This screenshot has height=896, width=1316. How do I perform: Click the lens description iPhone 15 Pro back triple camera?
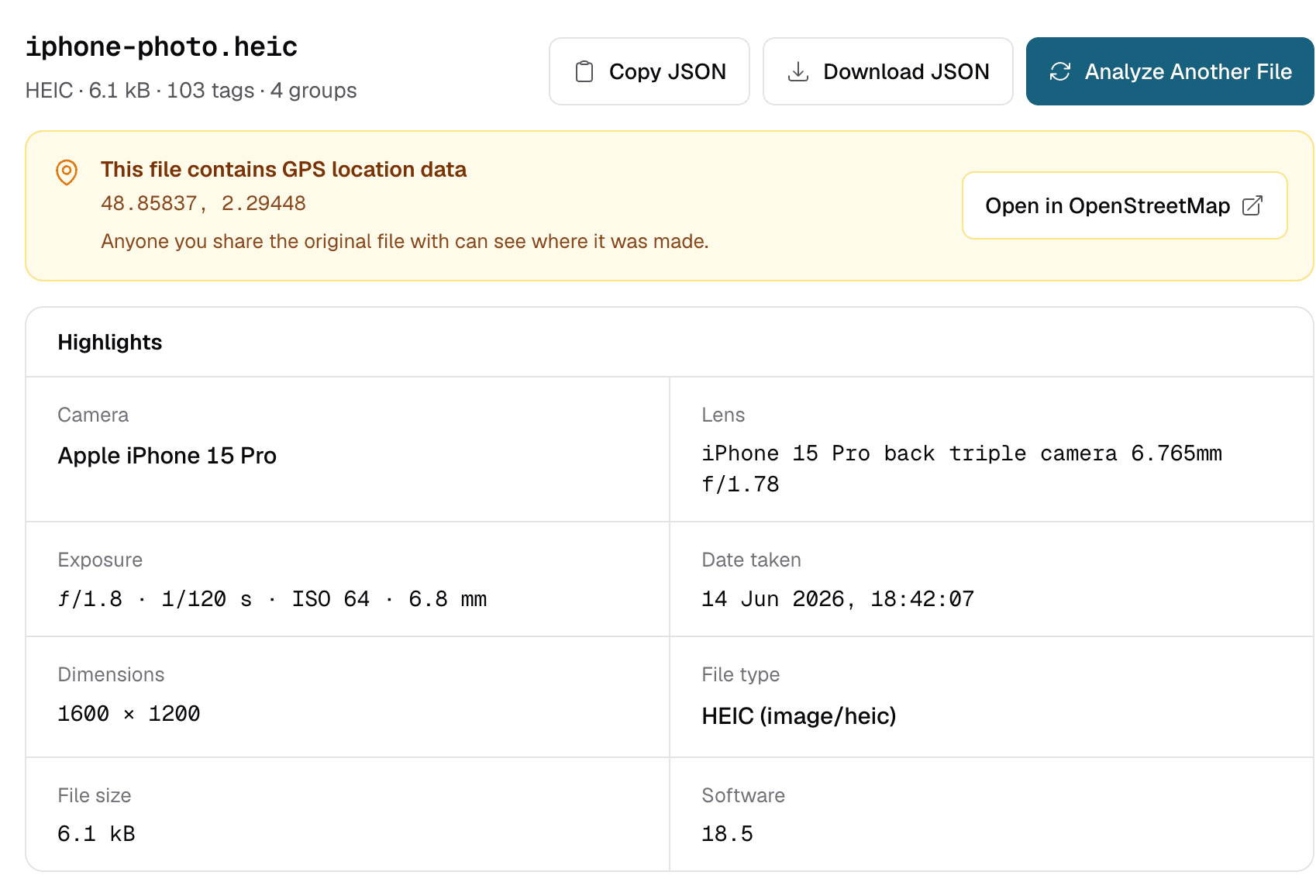click(962, 469)
